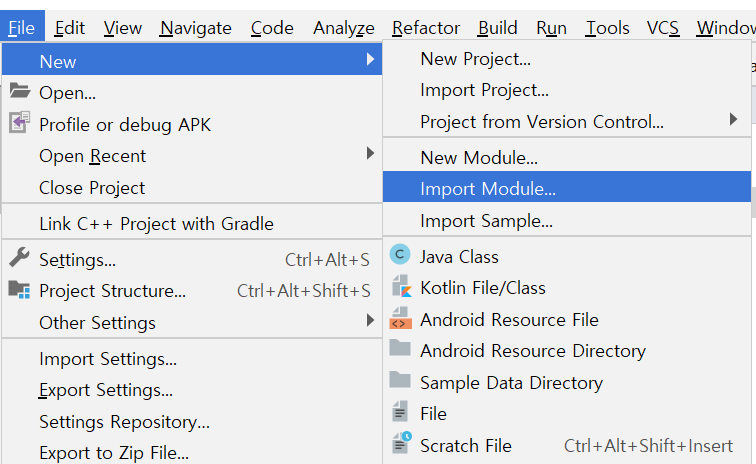Select Close Project
The width and height of the screenshot is (756, 464).
click(192, 186)
